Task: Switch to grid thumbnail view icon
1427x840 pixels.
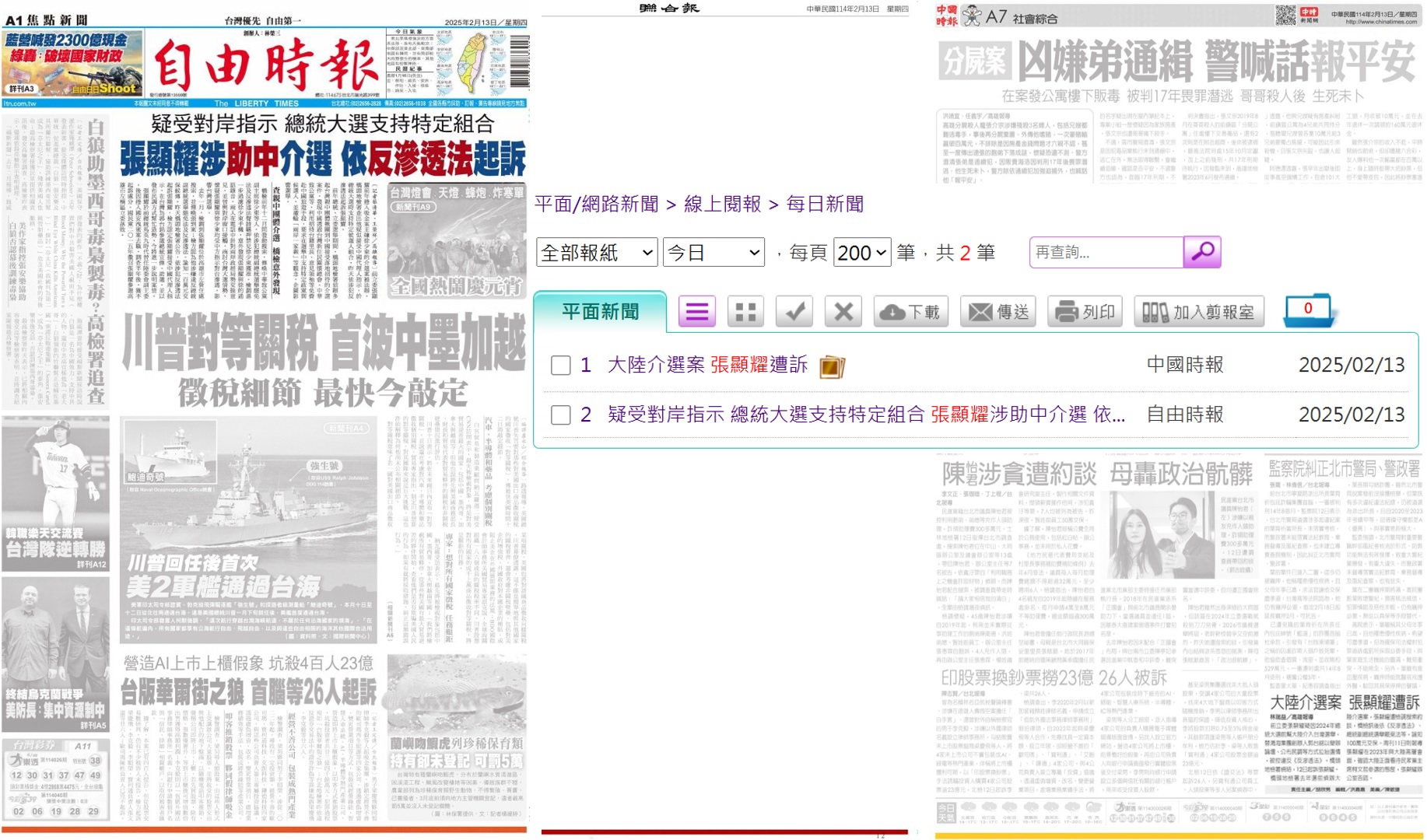Action: tap(745, 312)
